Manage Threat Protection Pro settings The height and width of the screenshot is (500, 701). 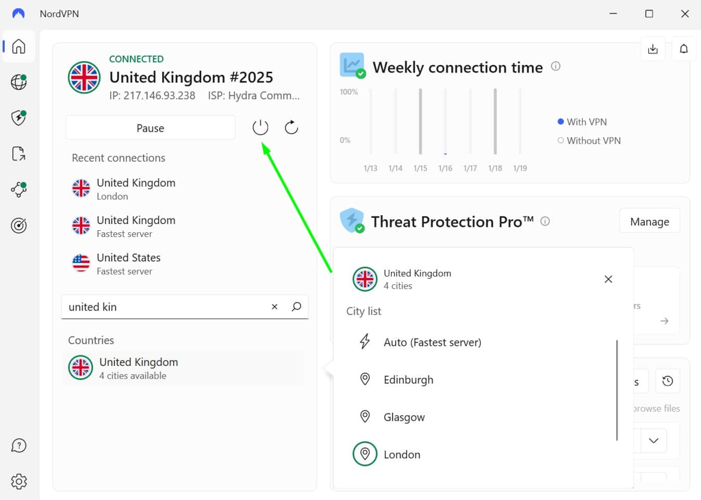pos(649,221)
